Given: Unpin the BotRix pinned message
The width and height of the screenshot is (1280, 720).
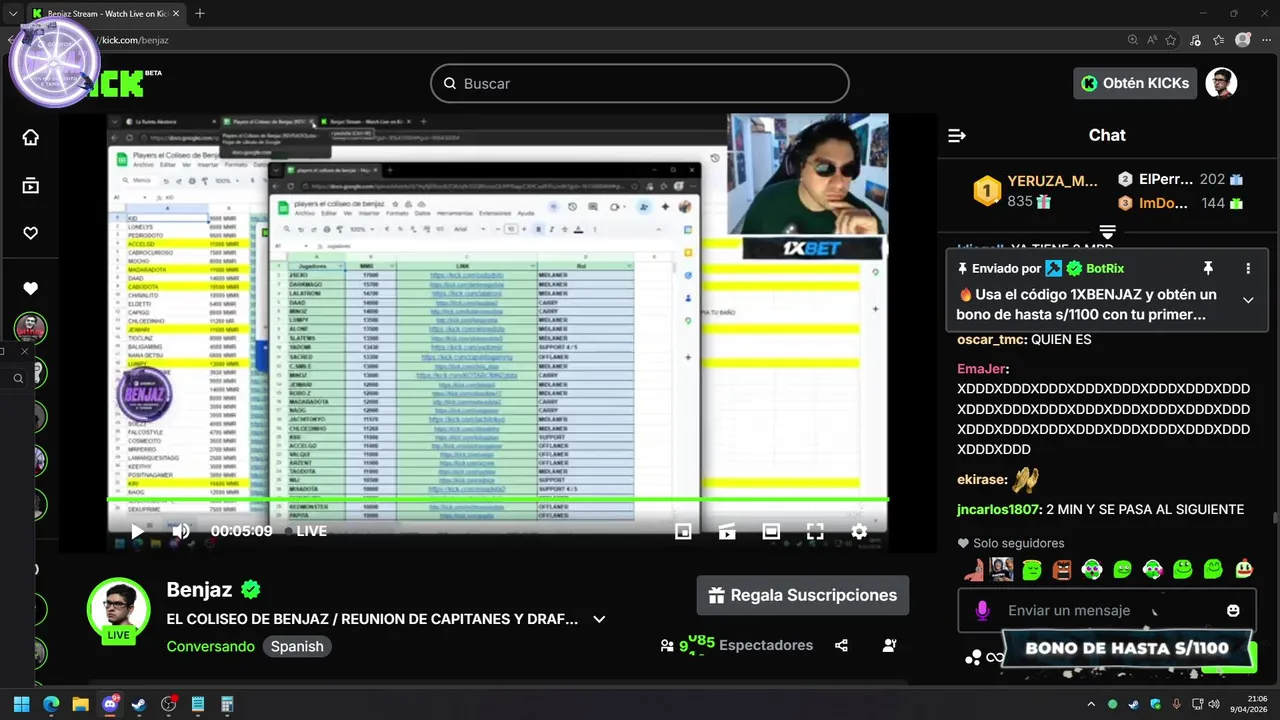Looking at the screenshot, I should click(x=1208, y=268).
